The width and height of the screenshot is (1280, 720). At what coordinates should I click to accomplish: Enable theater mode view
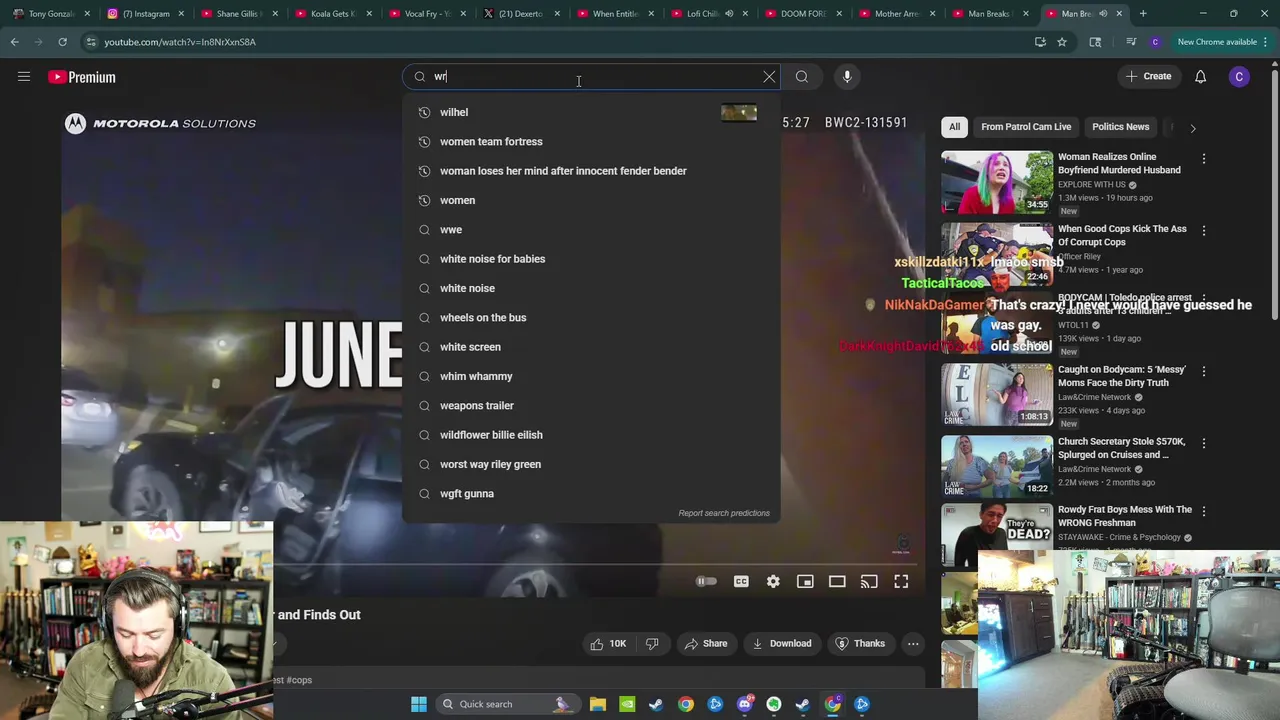pos(837,581)
